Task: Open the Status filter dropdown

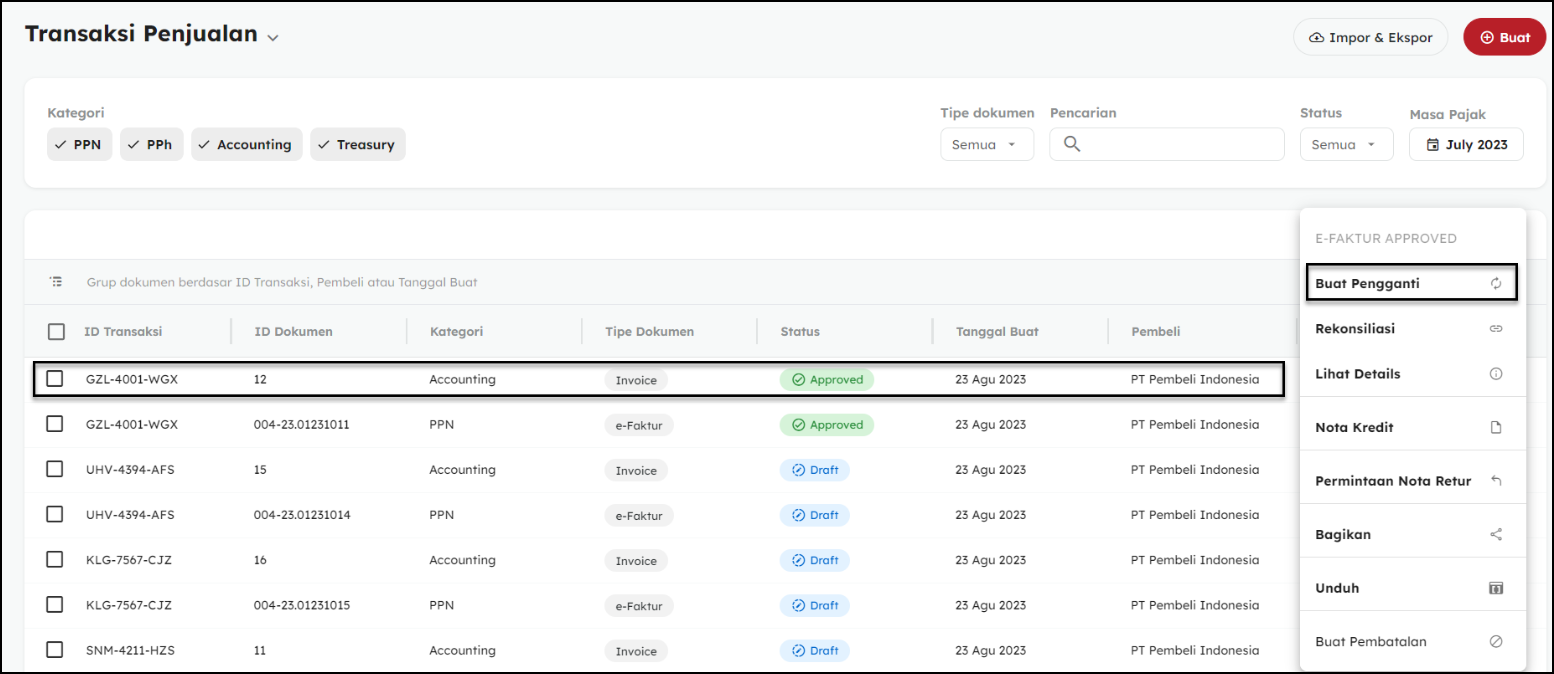Action: [1345, 145]
